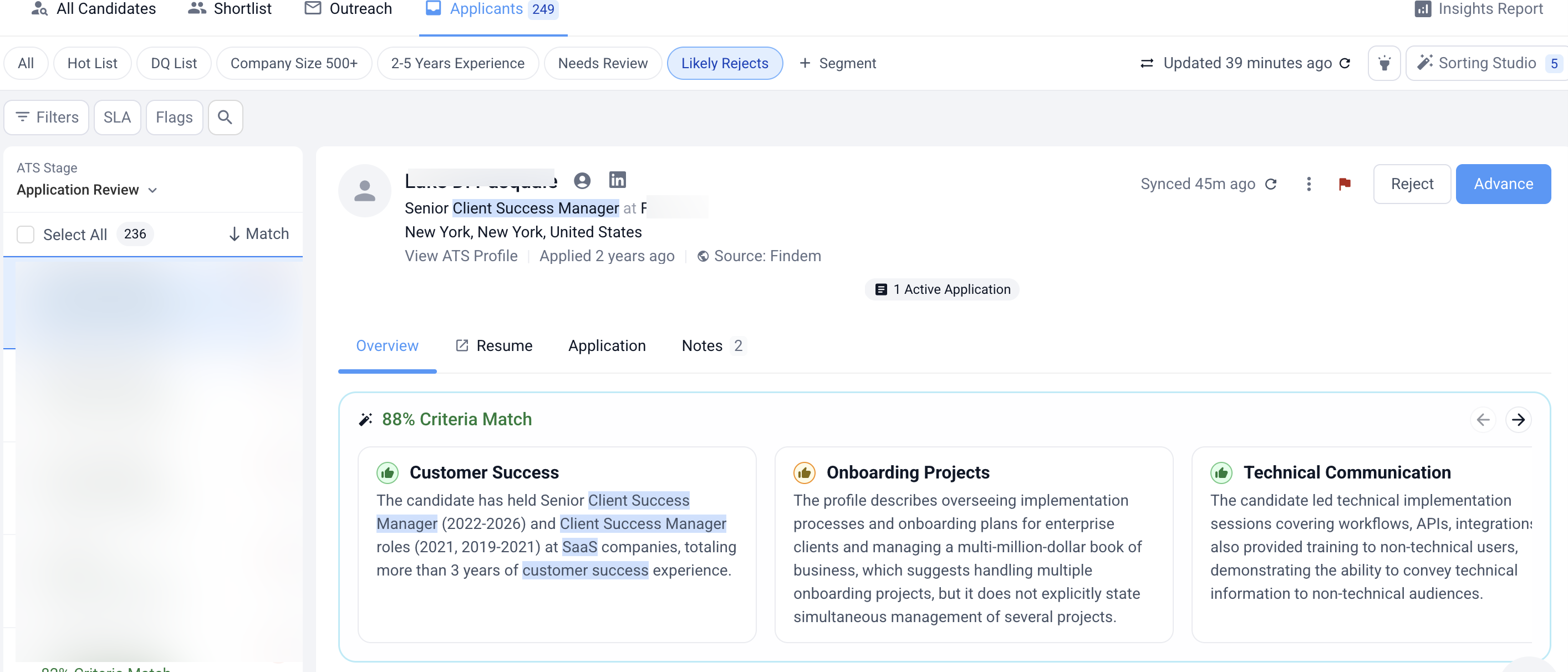Open the Insights Report
The height and width of the screenshot is (672, 1568).
(x=1479, y=9)
